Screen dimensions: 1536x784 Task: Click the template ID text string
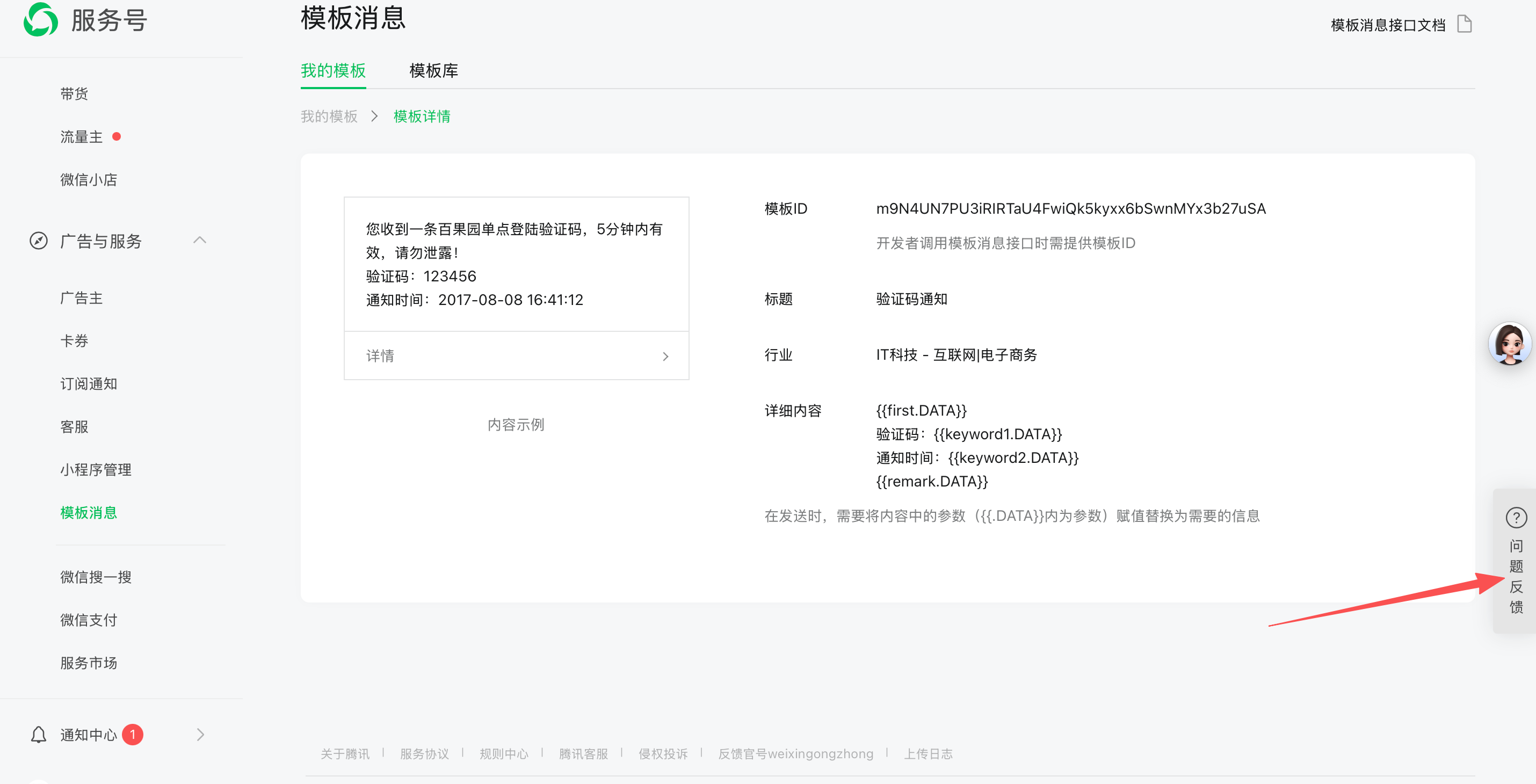1070,209
